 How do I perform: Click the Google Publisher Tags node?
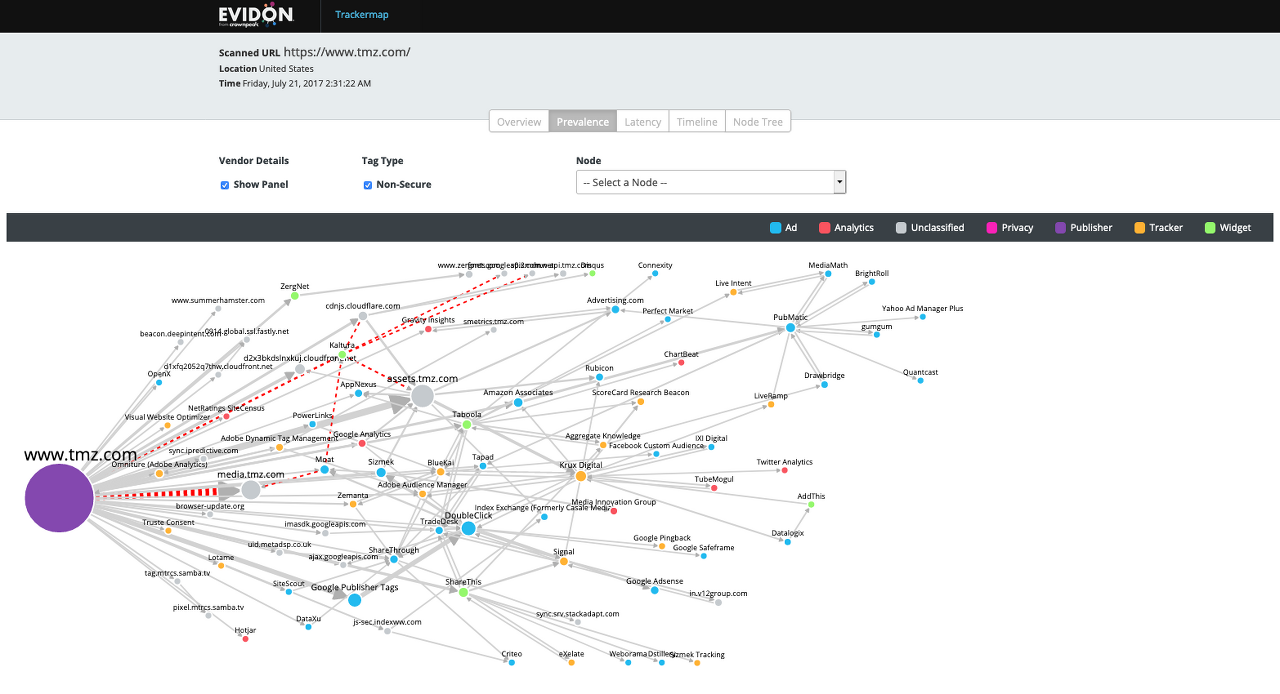[x=354, y=600]
